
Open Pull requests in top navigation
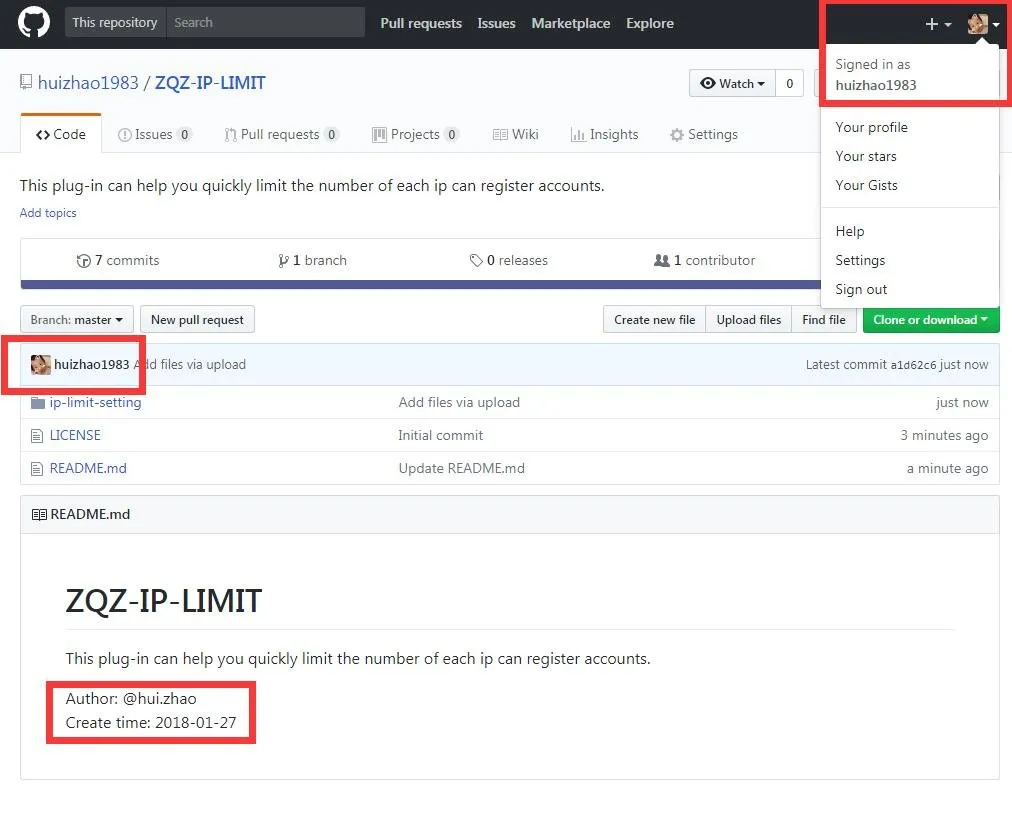(x=421, y=23)
